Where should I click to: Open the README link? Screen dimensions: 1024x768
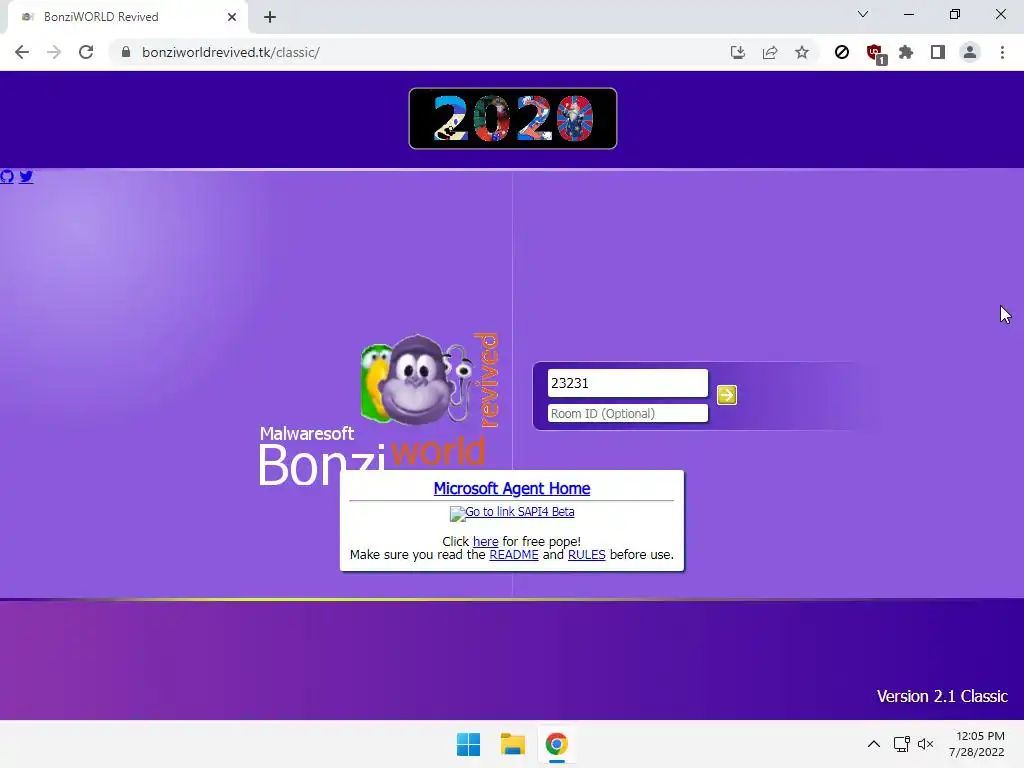pos(514,554)
